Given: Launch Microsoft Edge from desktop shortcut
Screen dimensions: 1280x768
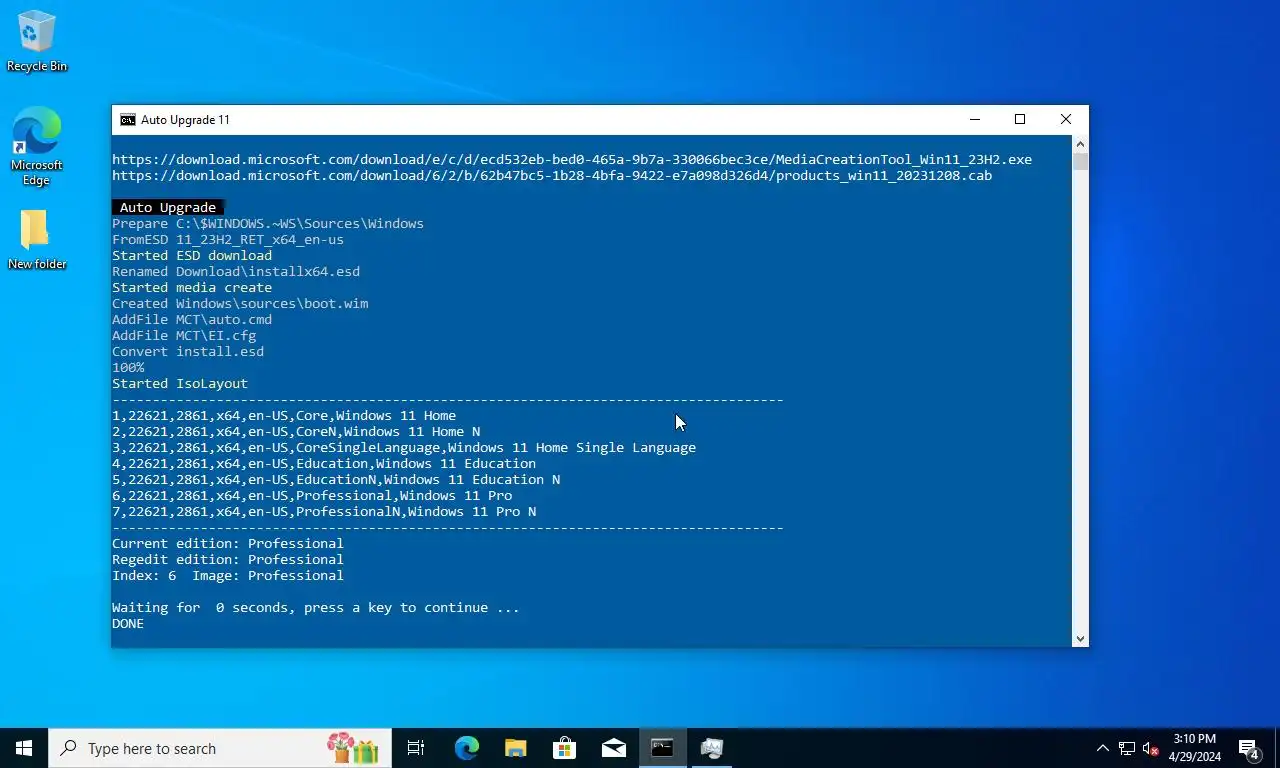Looking at the screenshot, I should tap(37, 146).
